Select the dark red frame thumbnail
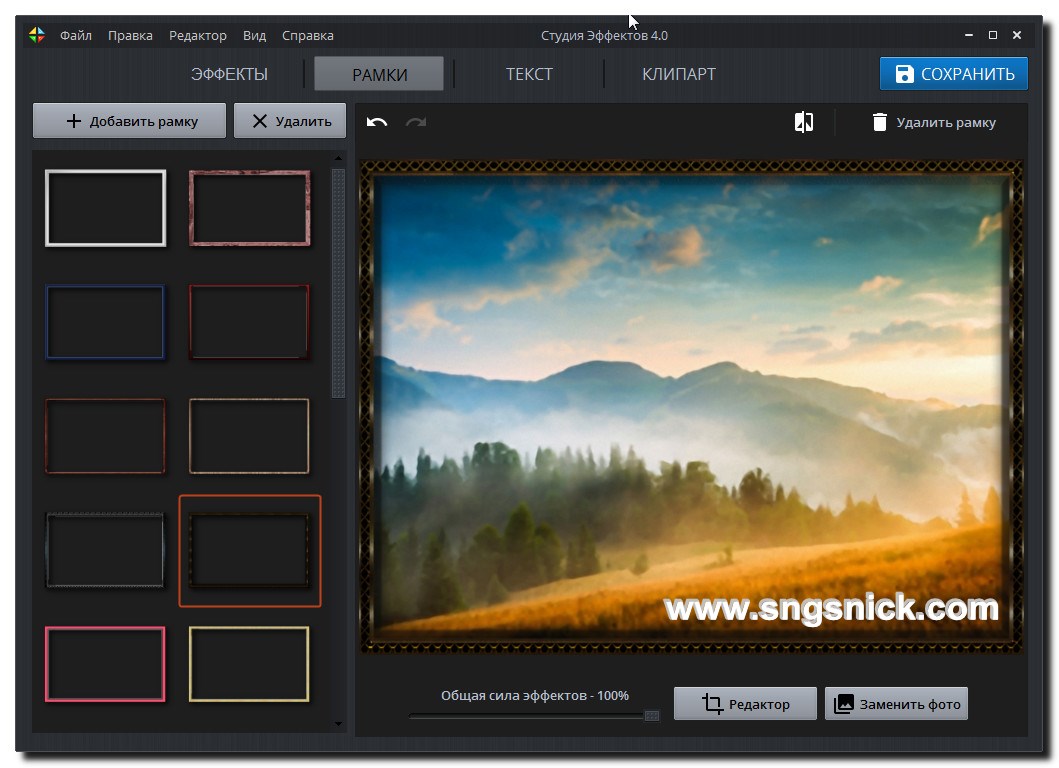 click(x=250, y=322)
